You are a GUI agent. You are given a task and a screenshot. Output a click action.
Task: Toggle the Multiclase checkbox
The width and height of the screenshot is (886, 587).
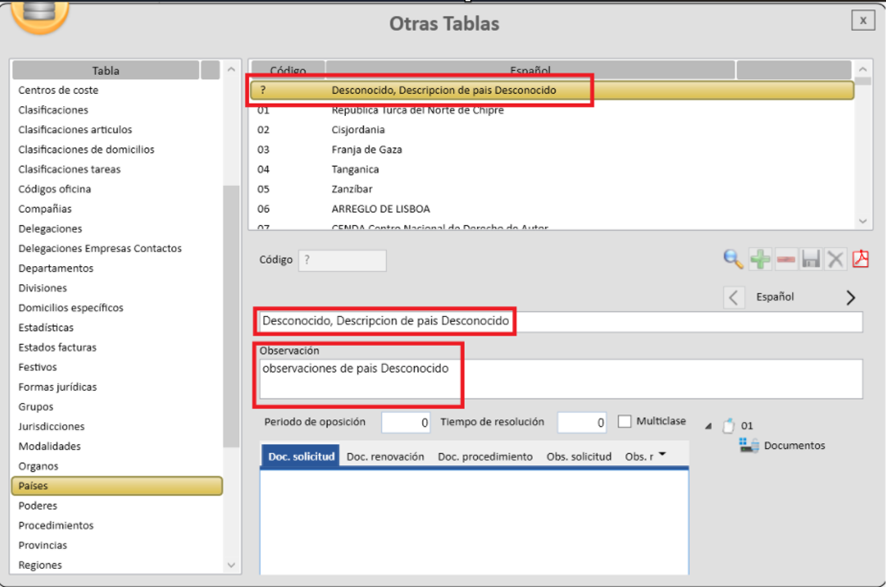[x=625, y=422]
